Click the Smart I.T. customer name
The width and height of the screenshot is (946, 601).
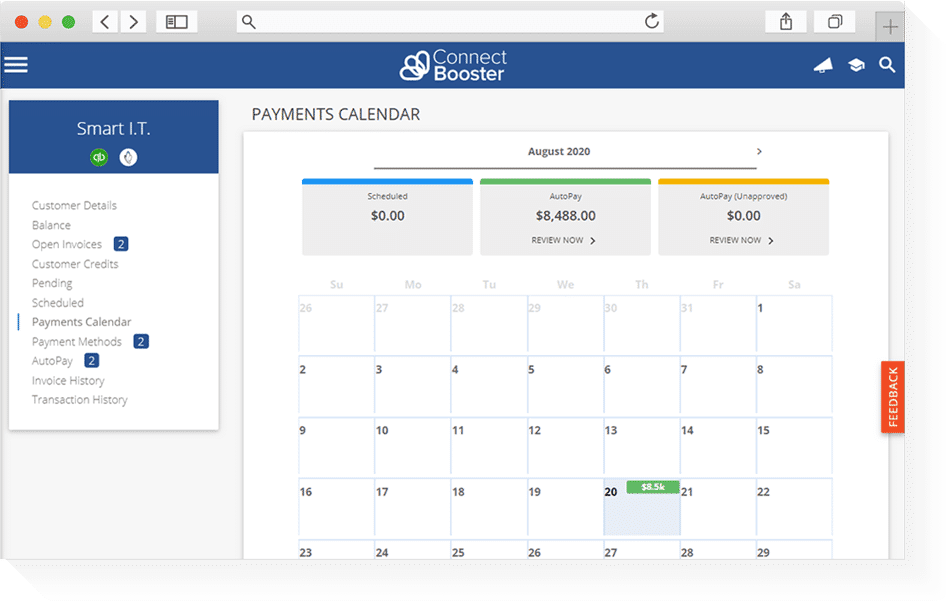(x=113, y=129)
